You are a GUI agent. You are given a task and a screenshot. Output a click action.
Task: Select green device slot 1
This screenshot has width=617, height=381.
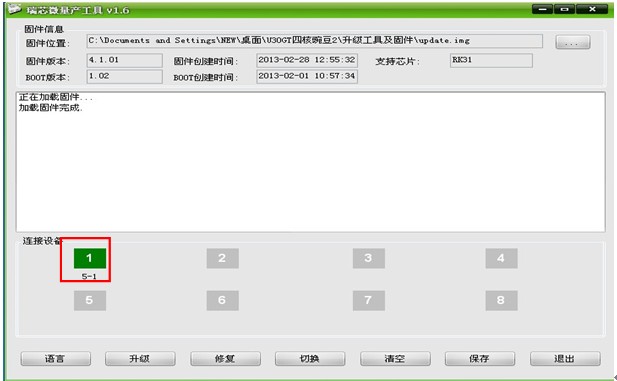coord(90,258)
